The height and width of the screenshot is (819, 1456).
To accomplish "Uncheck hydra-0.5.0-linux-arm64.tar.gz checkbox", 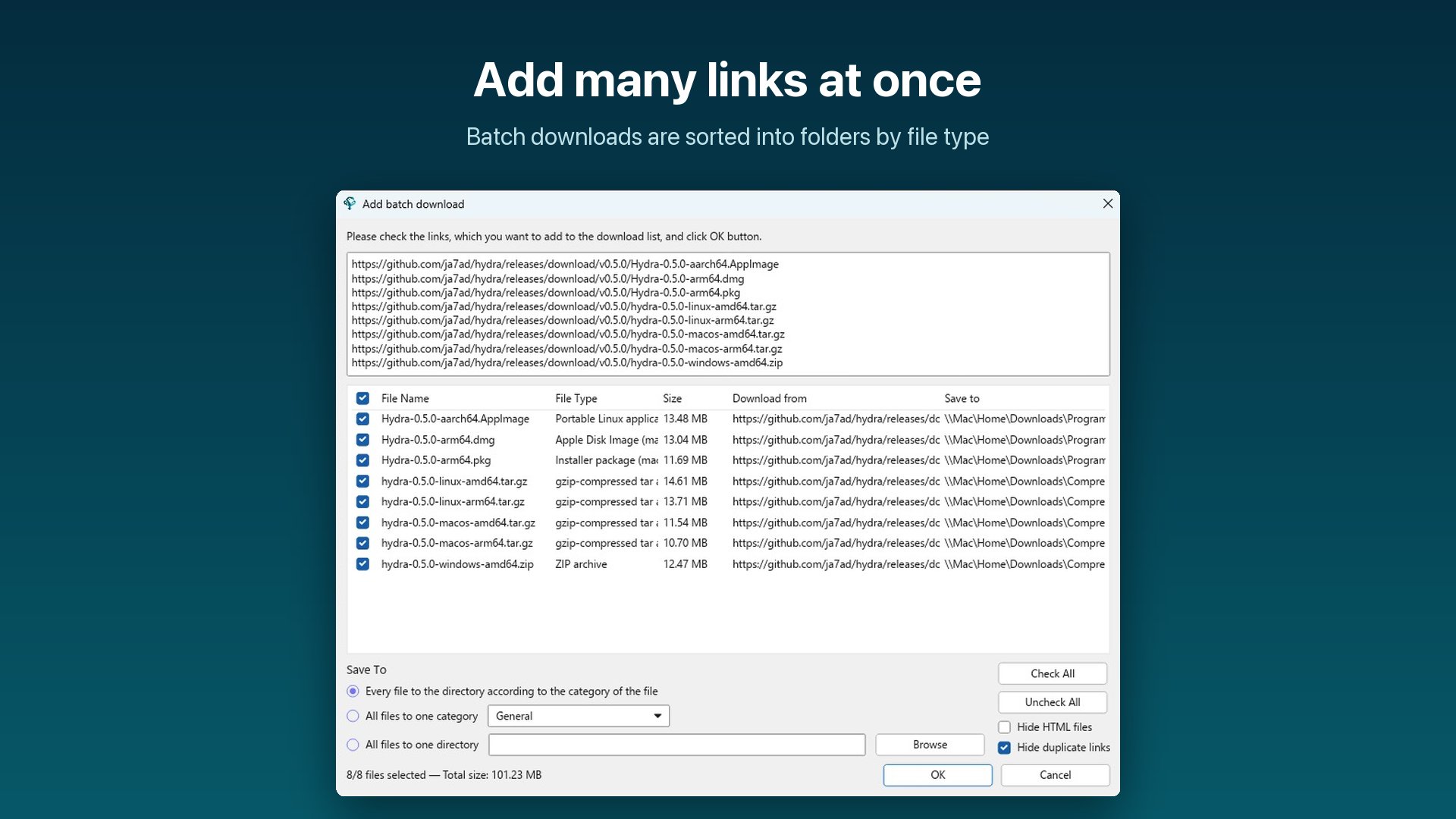I will 362,502.
